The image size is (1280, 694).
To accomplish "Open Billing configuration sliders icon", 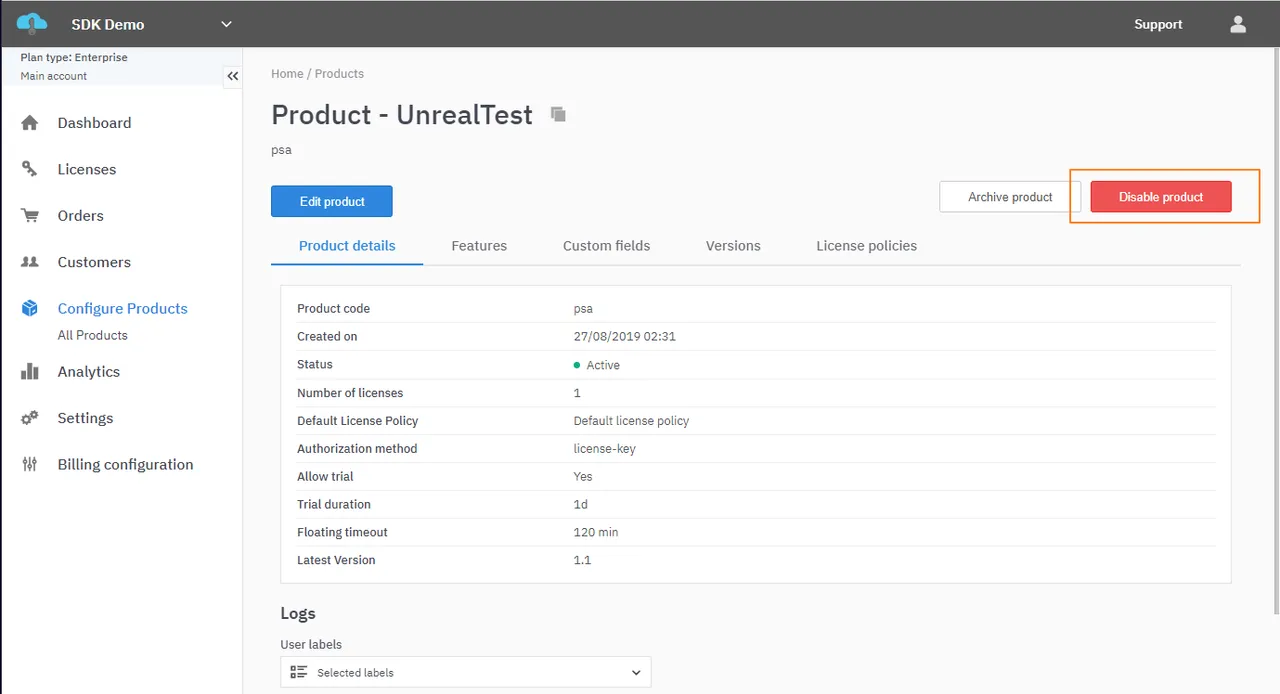I will click(29, 464).
